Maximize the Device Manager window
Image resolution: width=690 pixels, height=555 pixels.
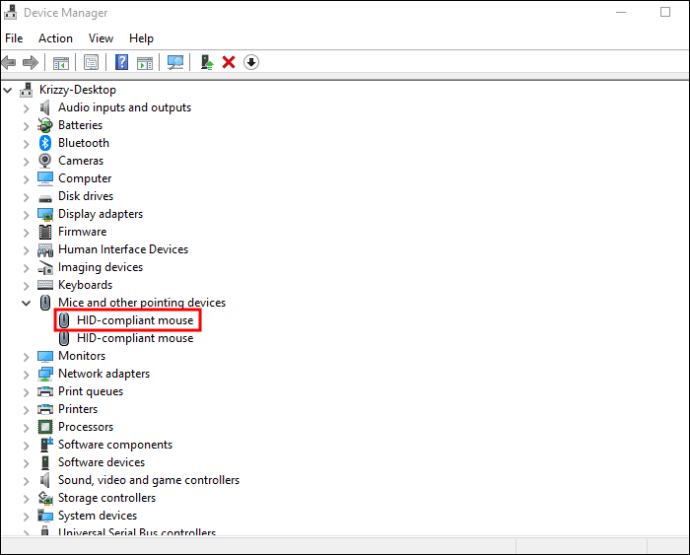[665, 12]
